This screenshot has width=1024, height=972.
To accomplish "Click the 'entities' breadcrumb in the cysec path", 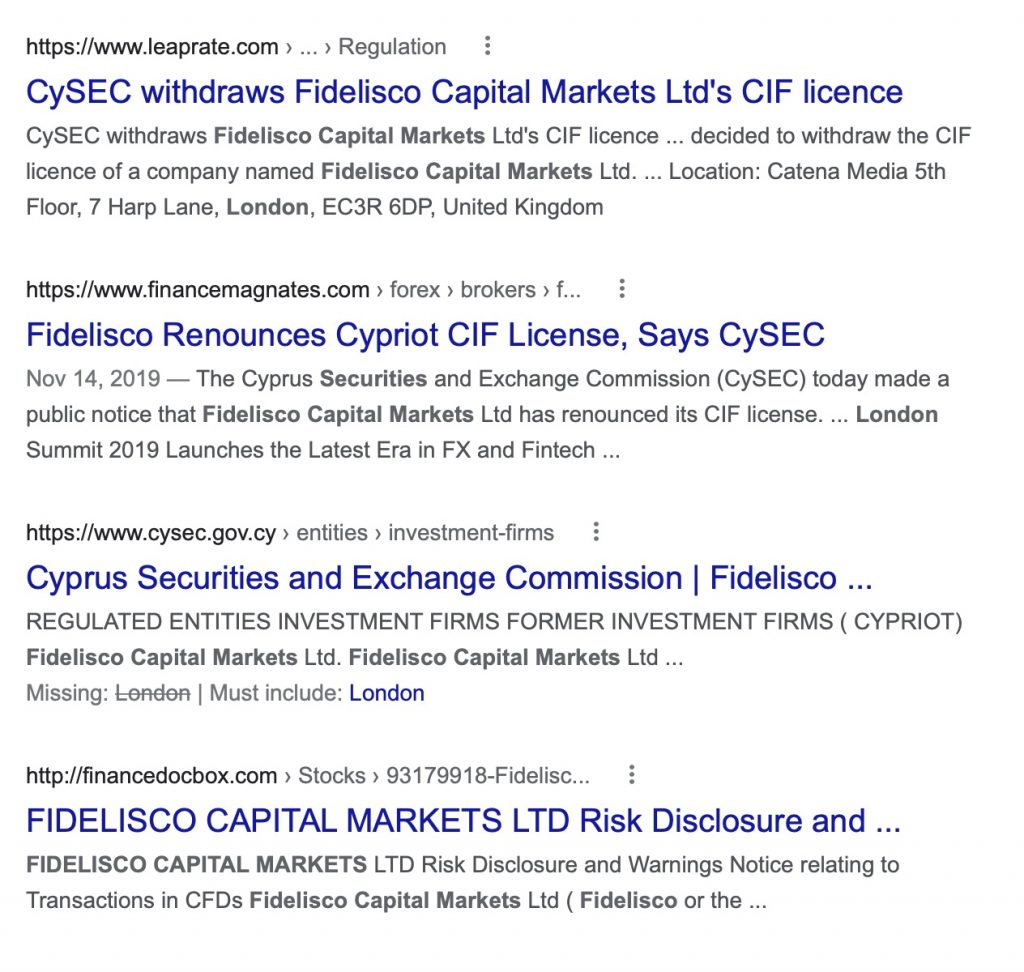I will 332,533.
